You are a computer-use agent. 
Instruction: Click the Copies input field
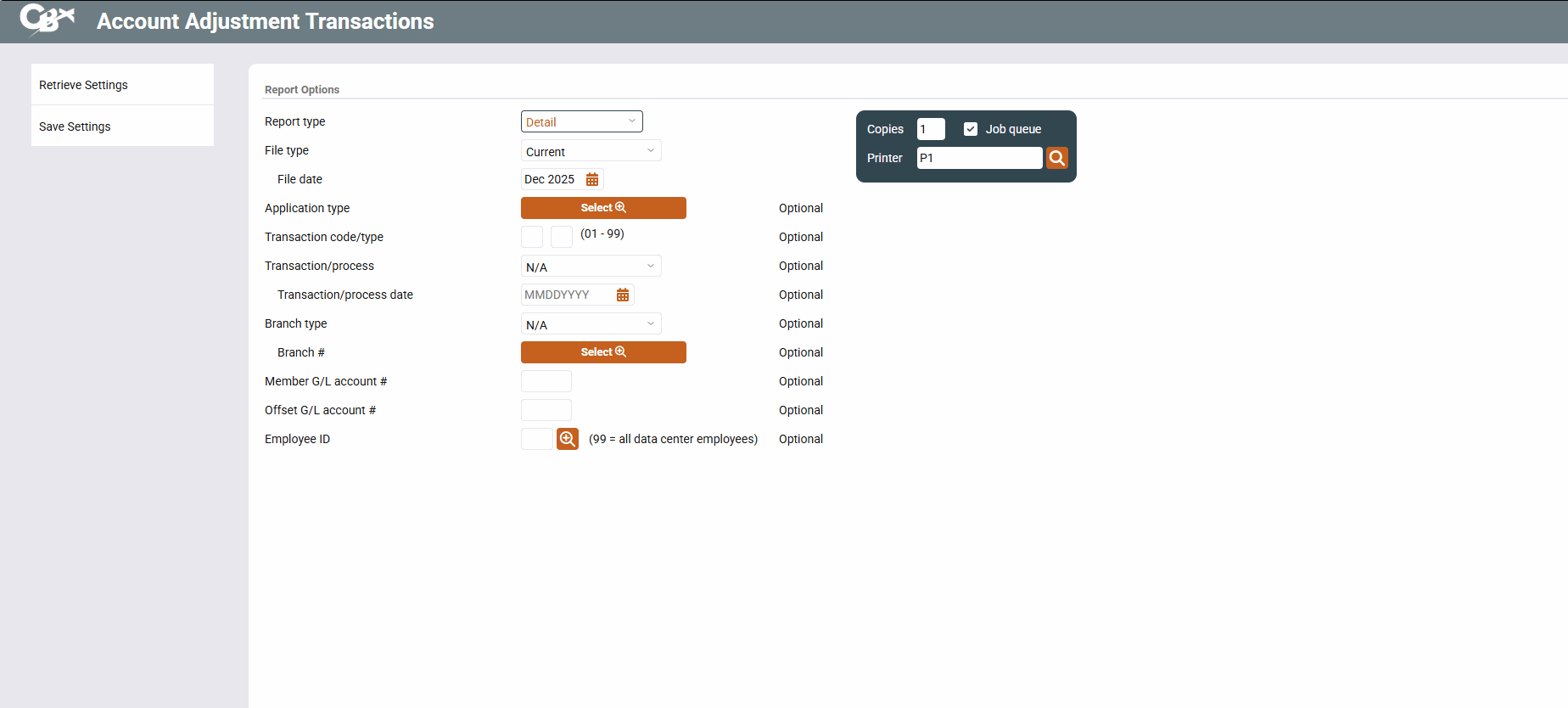click(930, 129)
